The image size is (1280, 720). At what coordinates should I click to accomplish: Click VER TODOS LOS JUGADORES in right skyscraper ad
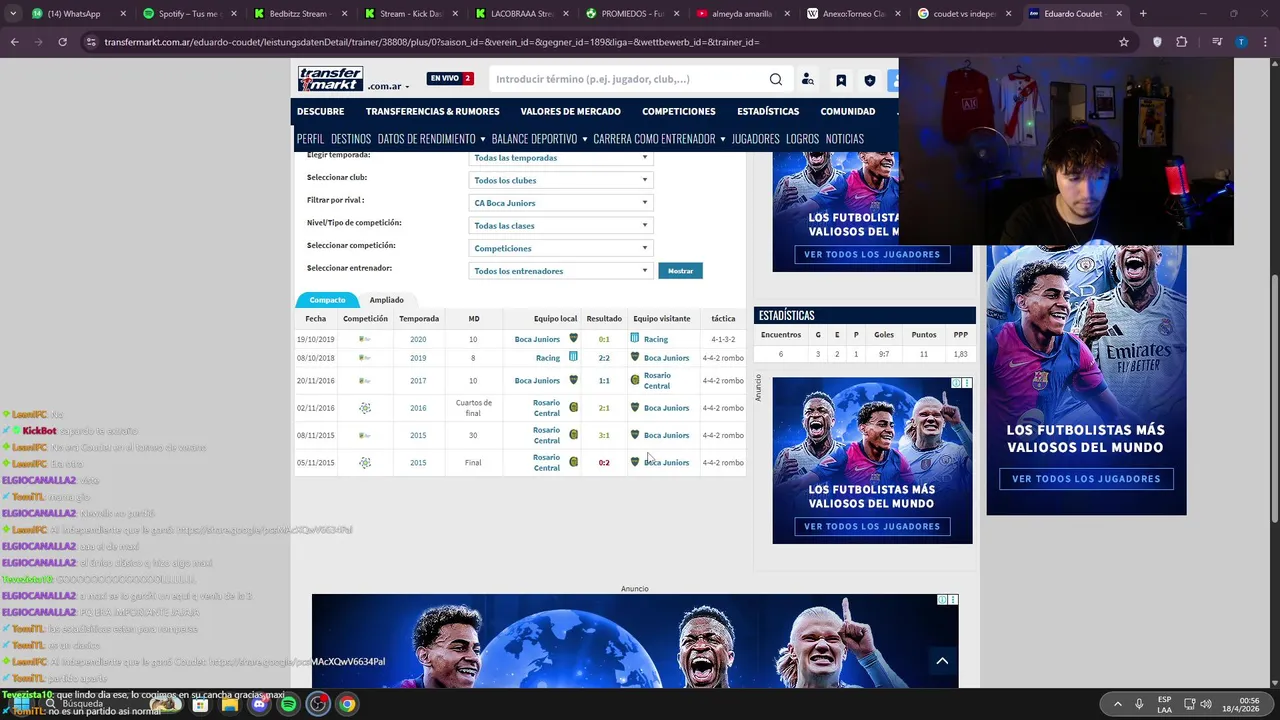click(1086, 479)
